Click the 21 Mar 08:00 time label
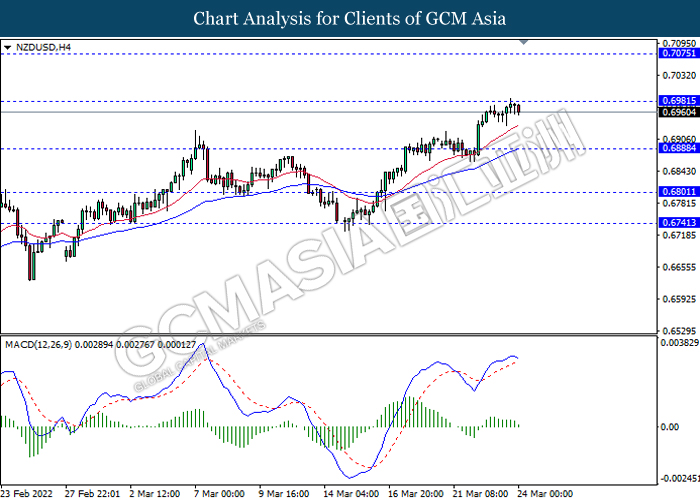Image resolution: width=700 pixels, height=500 pixels. tap(480, 494)
